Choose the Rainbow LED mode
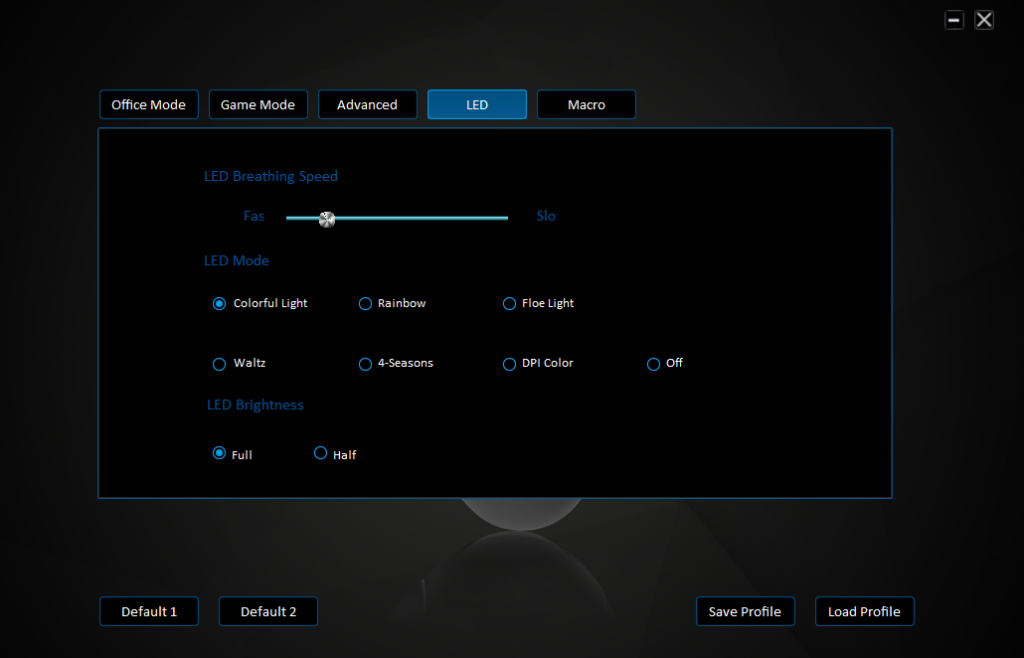 (365, 304)
